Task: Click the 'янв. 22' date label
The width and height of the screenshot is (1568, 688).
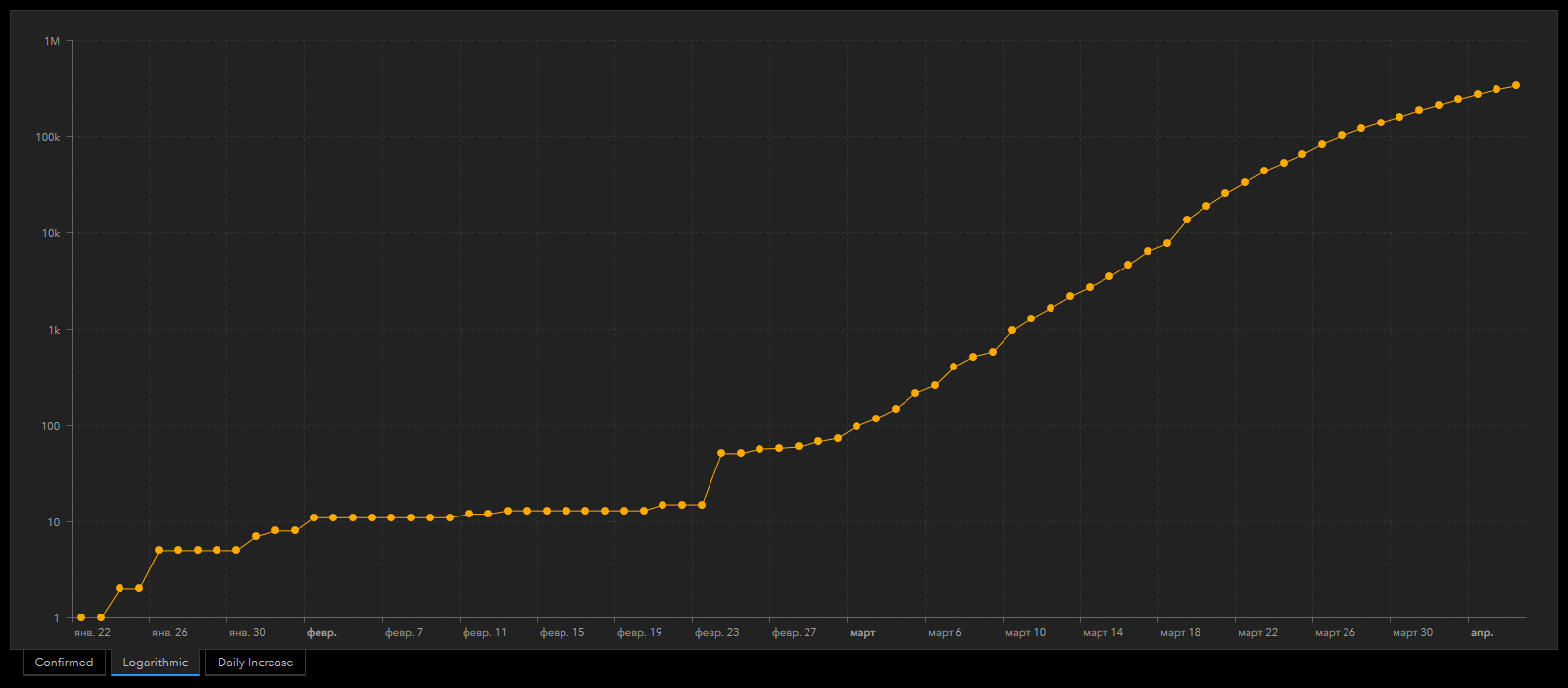Action: click(92, 633)
